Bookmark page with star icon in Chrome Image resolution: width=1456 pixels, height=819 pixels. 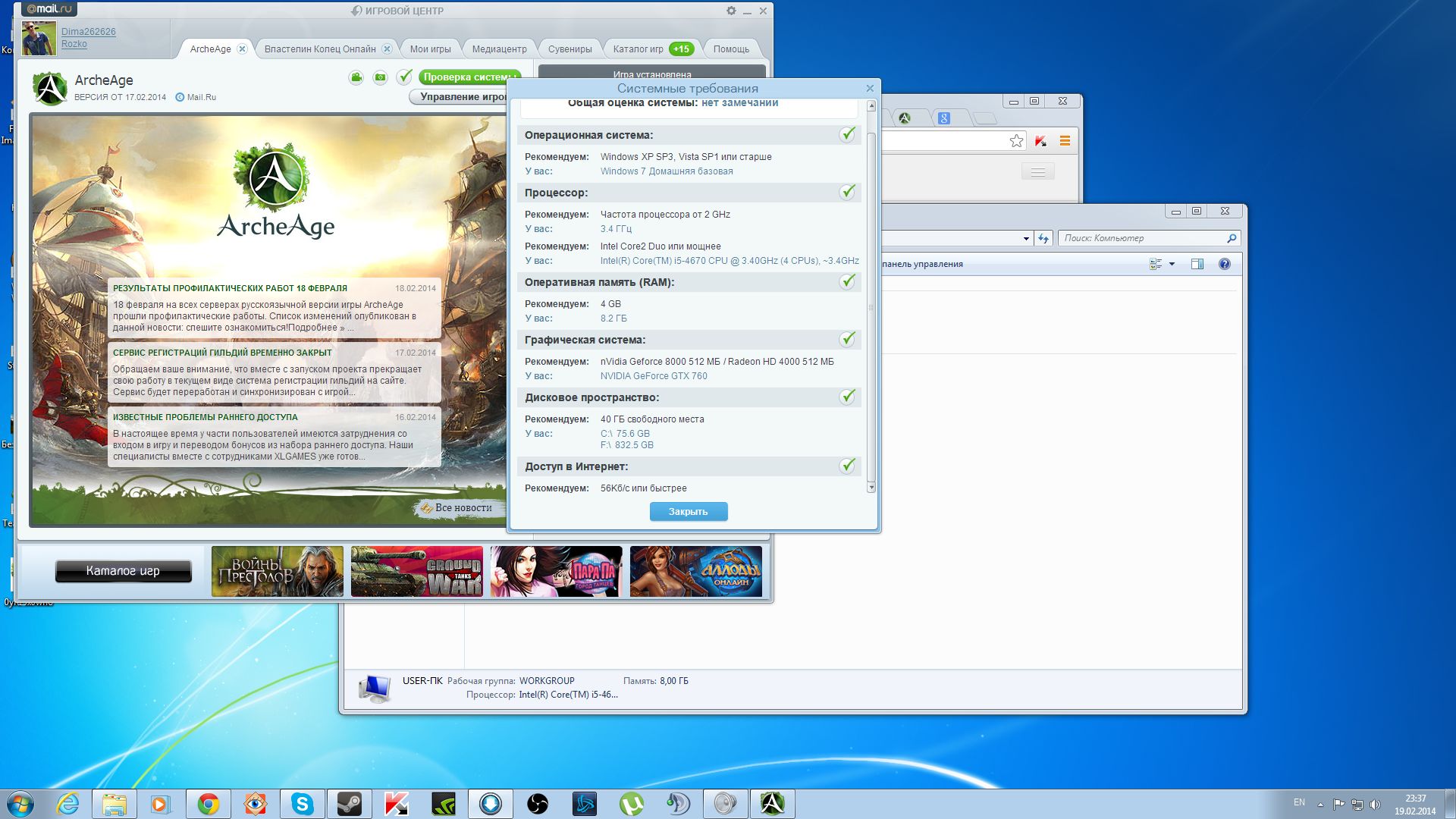click(1017, 141)
